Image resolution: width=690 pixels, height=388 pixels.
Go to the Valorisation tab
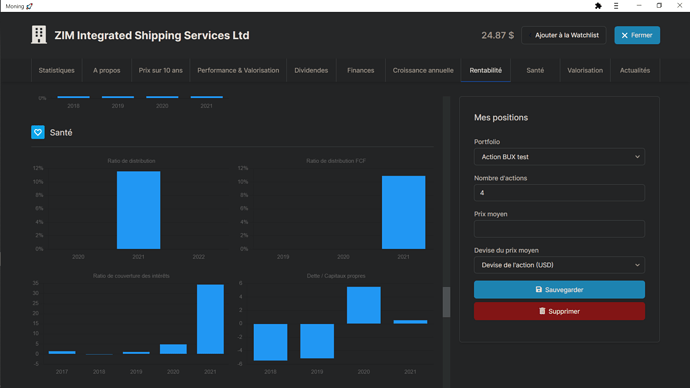click(585, 70)
